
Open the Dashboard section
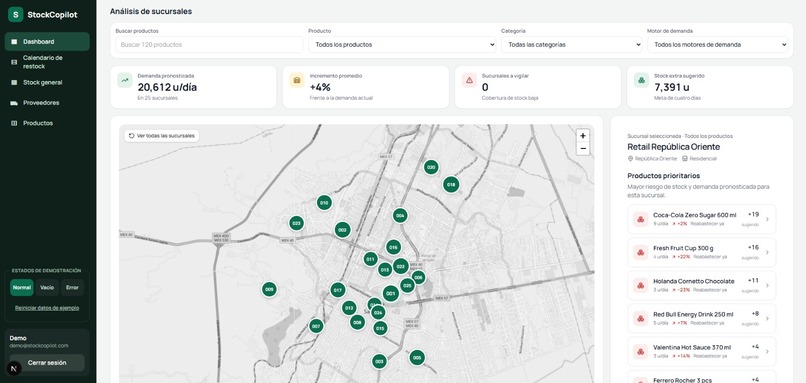click(47, 42)
